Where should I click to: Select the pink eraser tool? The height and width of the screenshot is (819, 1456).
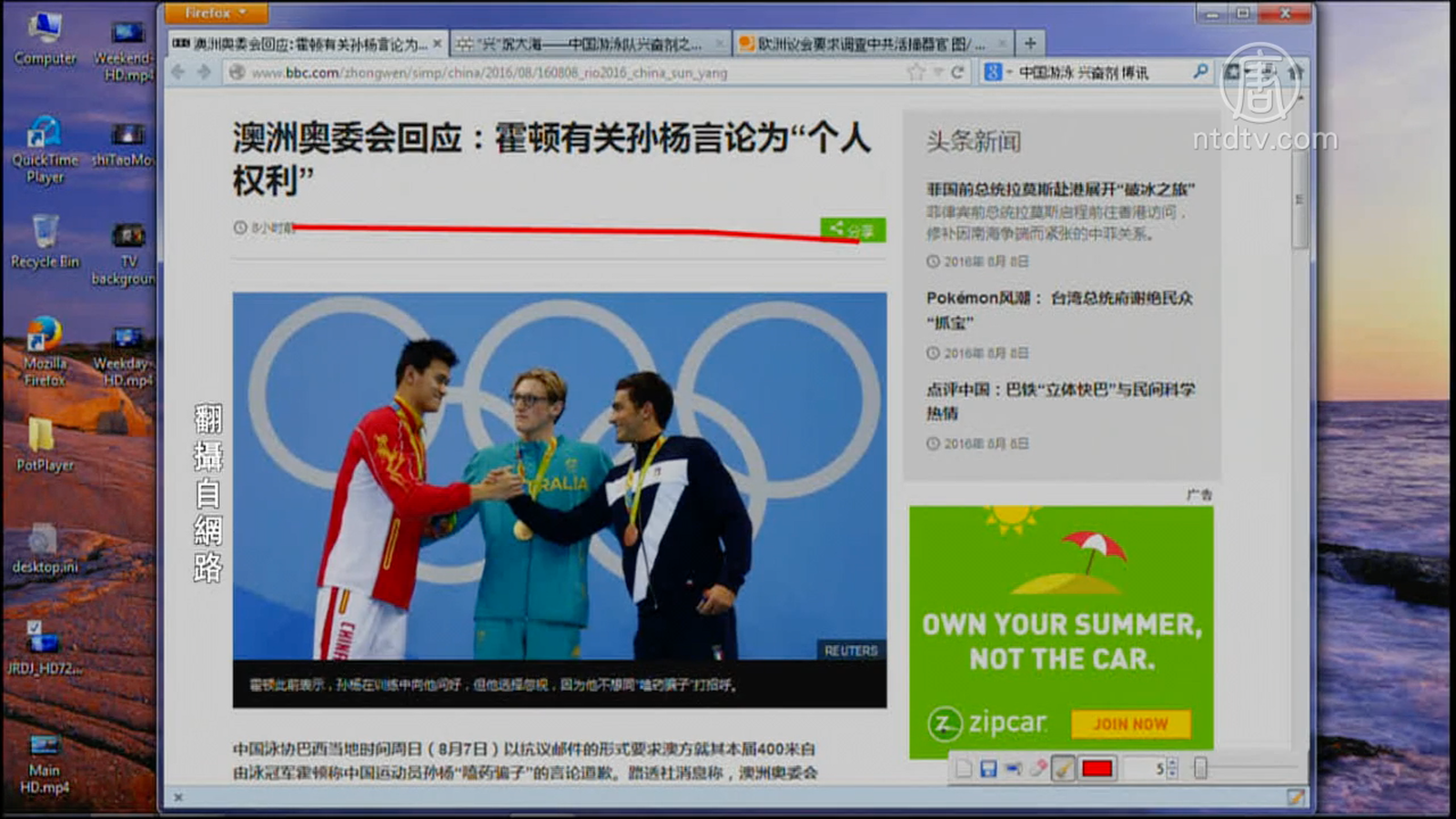point(1038,769)
